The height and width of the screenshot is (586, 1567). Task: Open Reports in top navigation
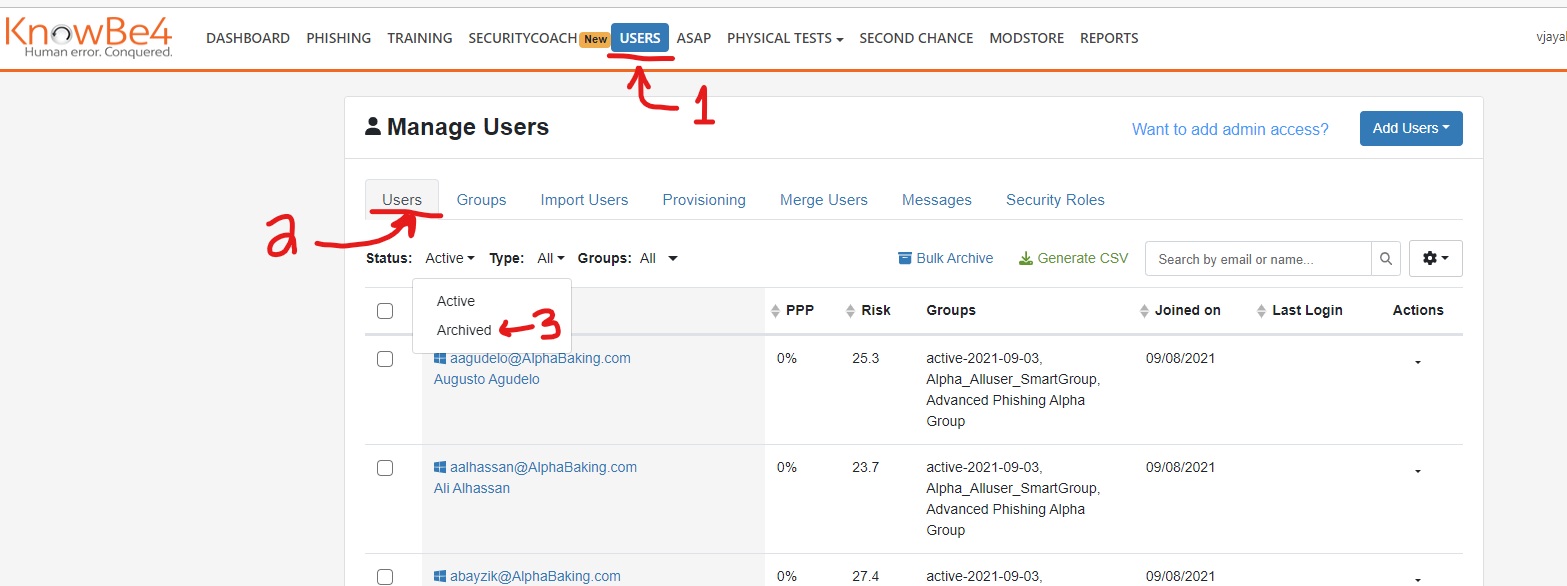coord(1109,38)
